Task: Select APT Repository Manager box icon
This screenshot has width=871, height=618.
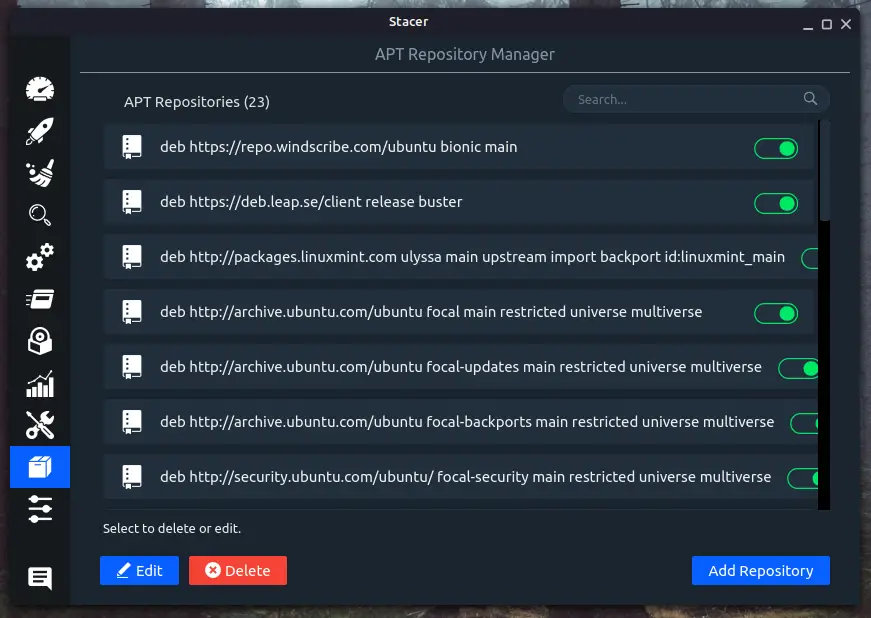Action: (40, 467)
